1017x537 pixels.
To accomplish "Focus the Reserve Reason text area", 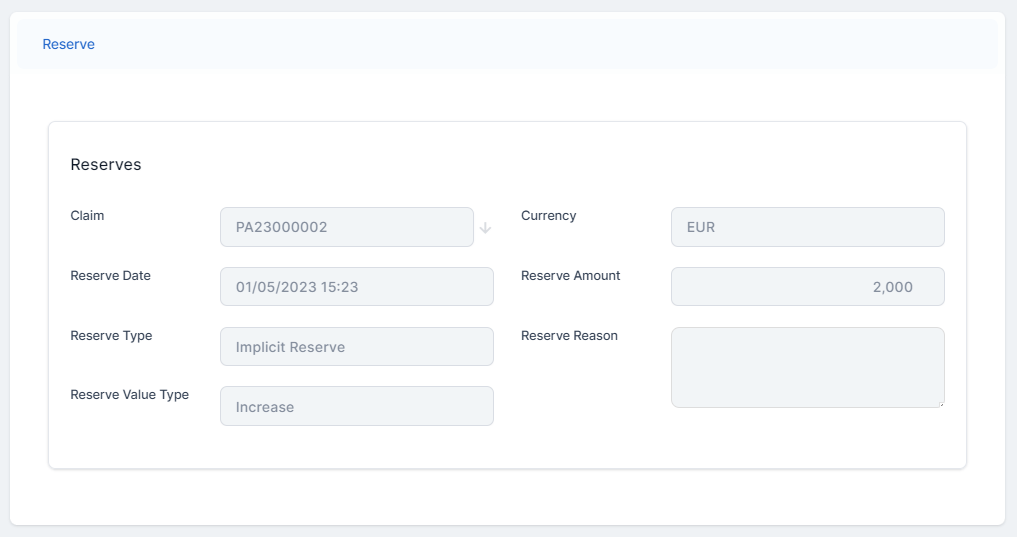I will tap(807, 367).
